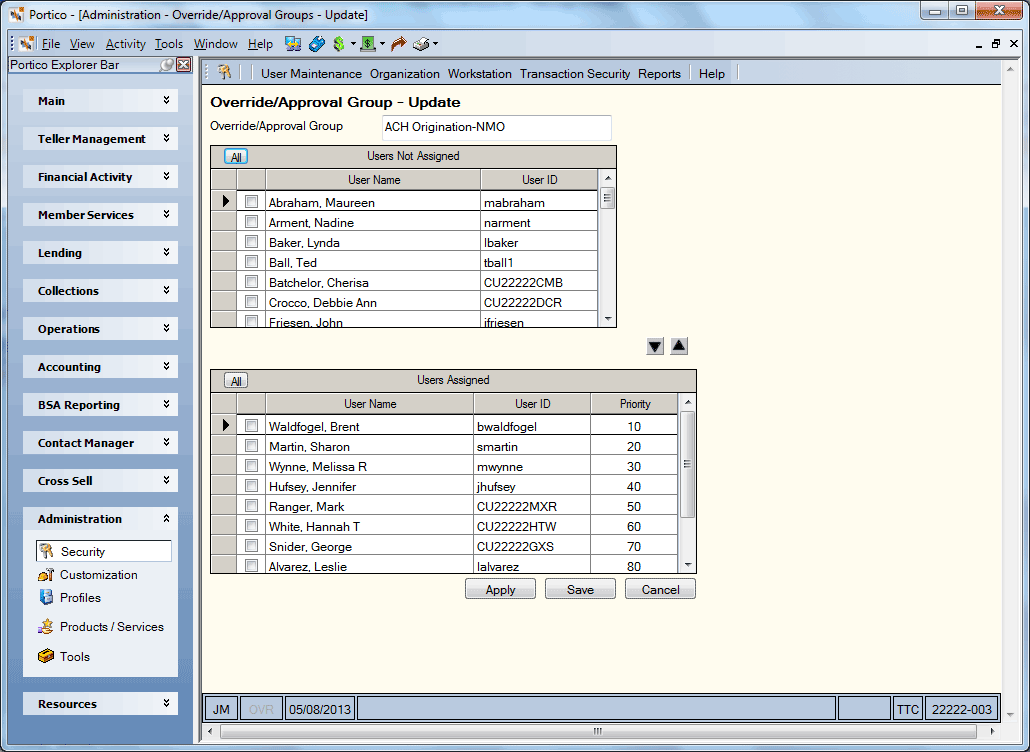Click the Override/Approval Group input field
The width and height of the screenshot is (1030, 752).
coord(497,127)
